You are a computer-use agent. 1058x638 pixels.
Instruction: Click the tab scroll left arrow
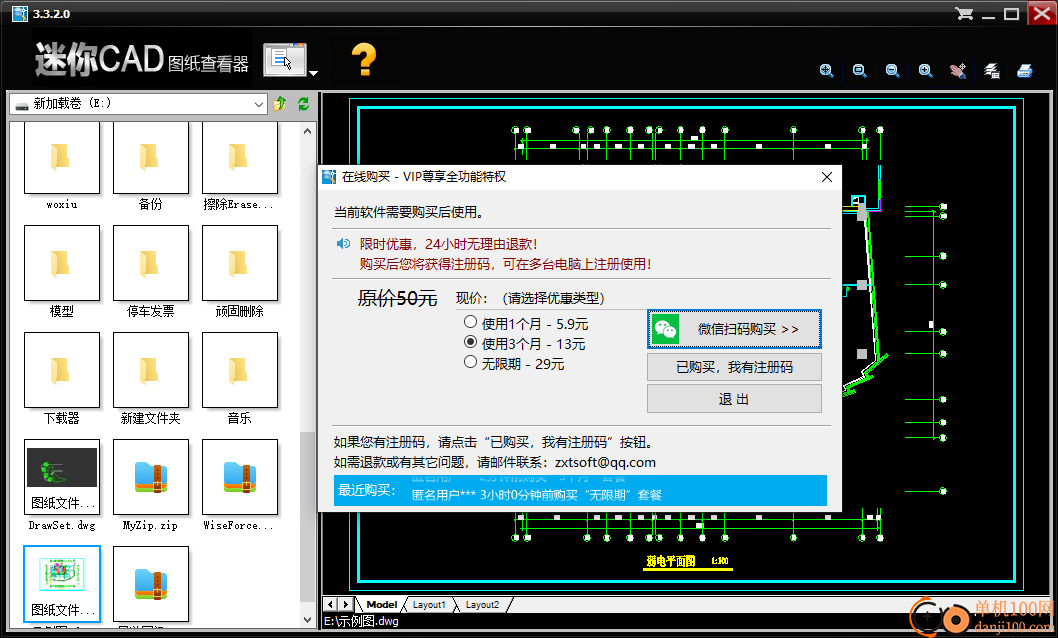[x=330, y=604]
